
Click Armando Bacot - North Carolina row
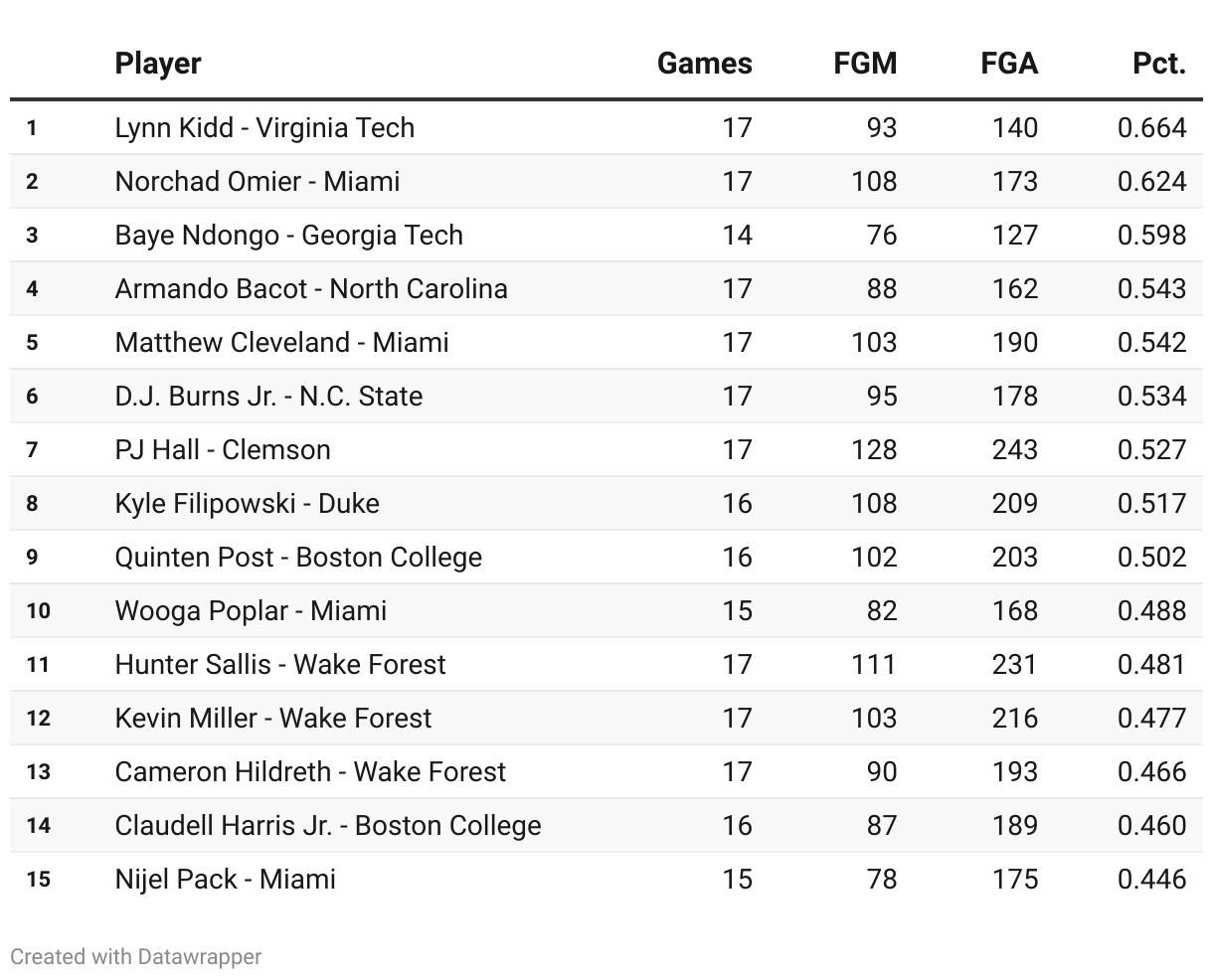click(x=311, y=288)
